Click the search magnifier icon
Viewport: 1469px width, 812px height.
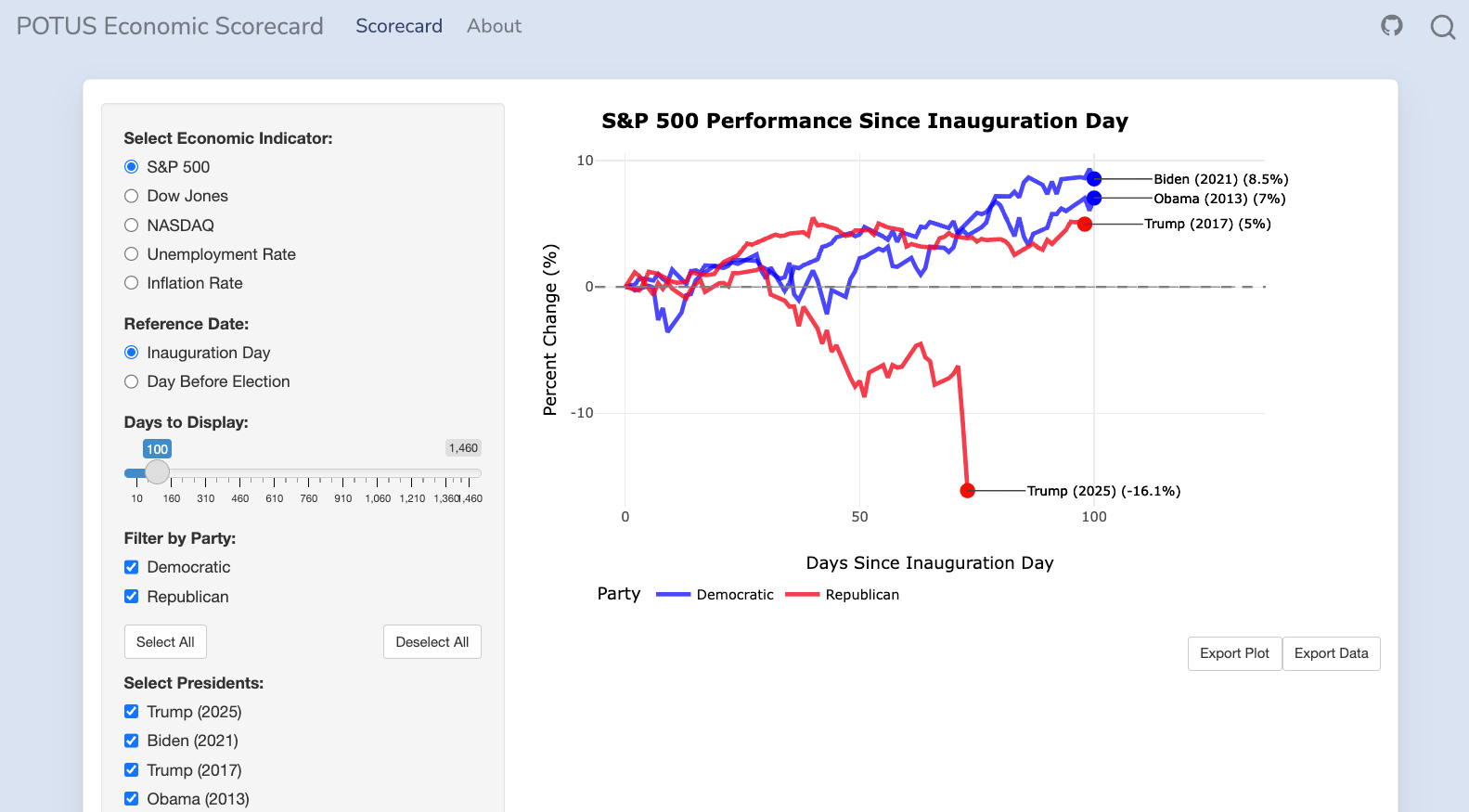point(1442,27)
